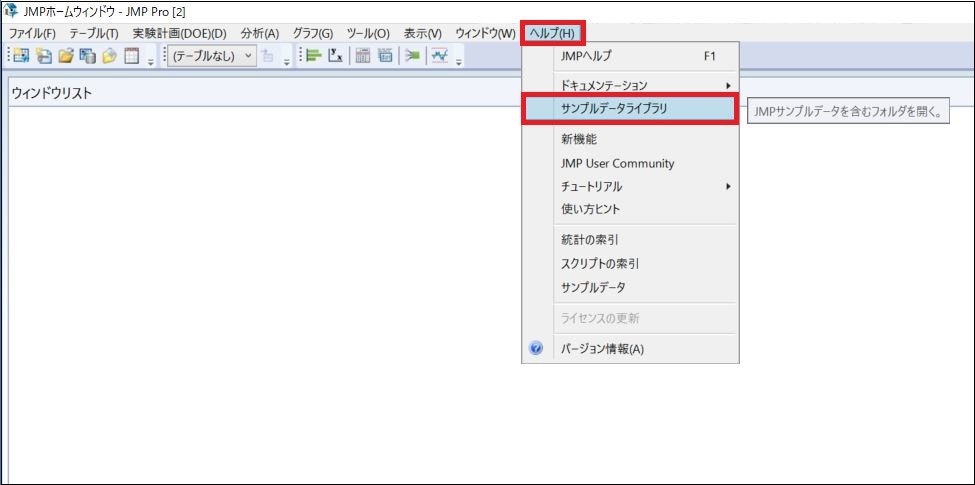Select JMPヘルプ from the help menu
975x485 pixels.
pos(630,56)
